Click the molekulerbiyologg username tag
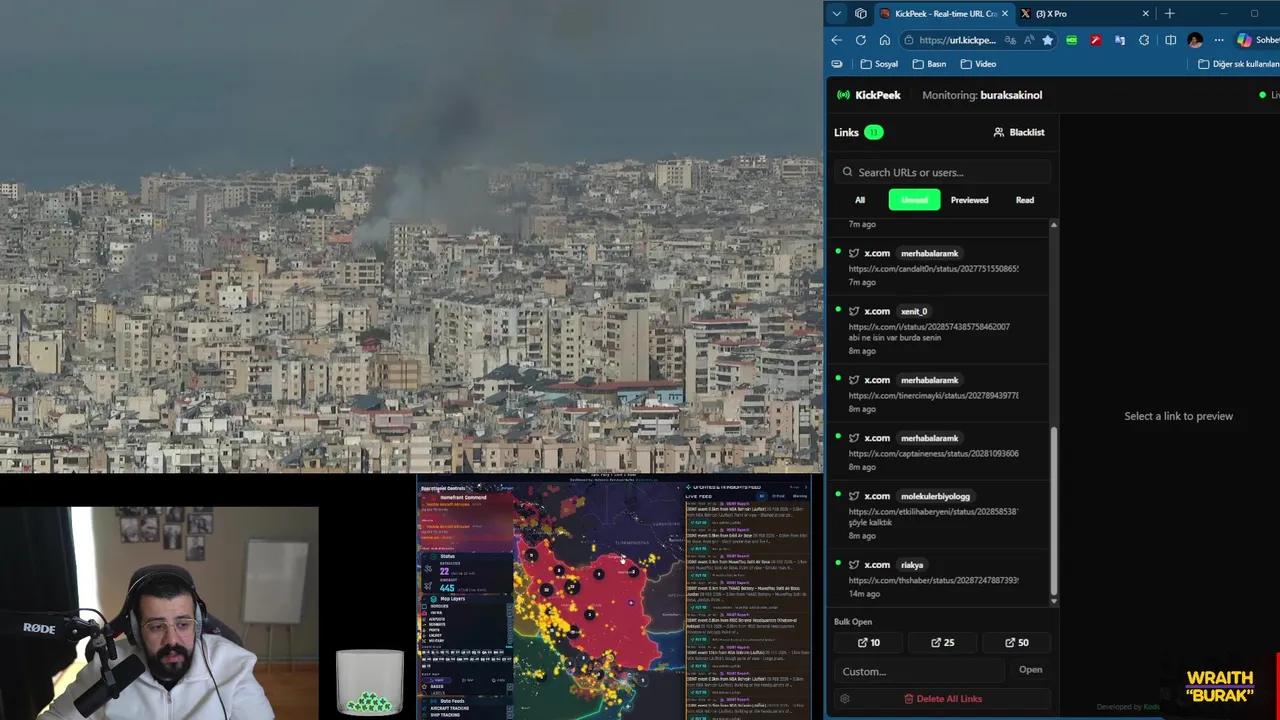The image size is (1280, 720). point(936,496)
